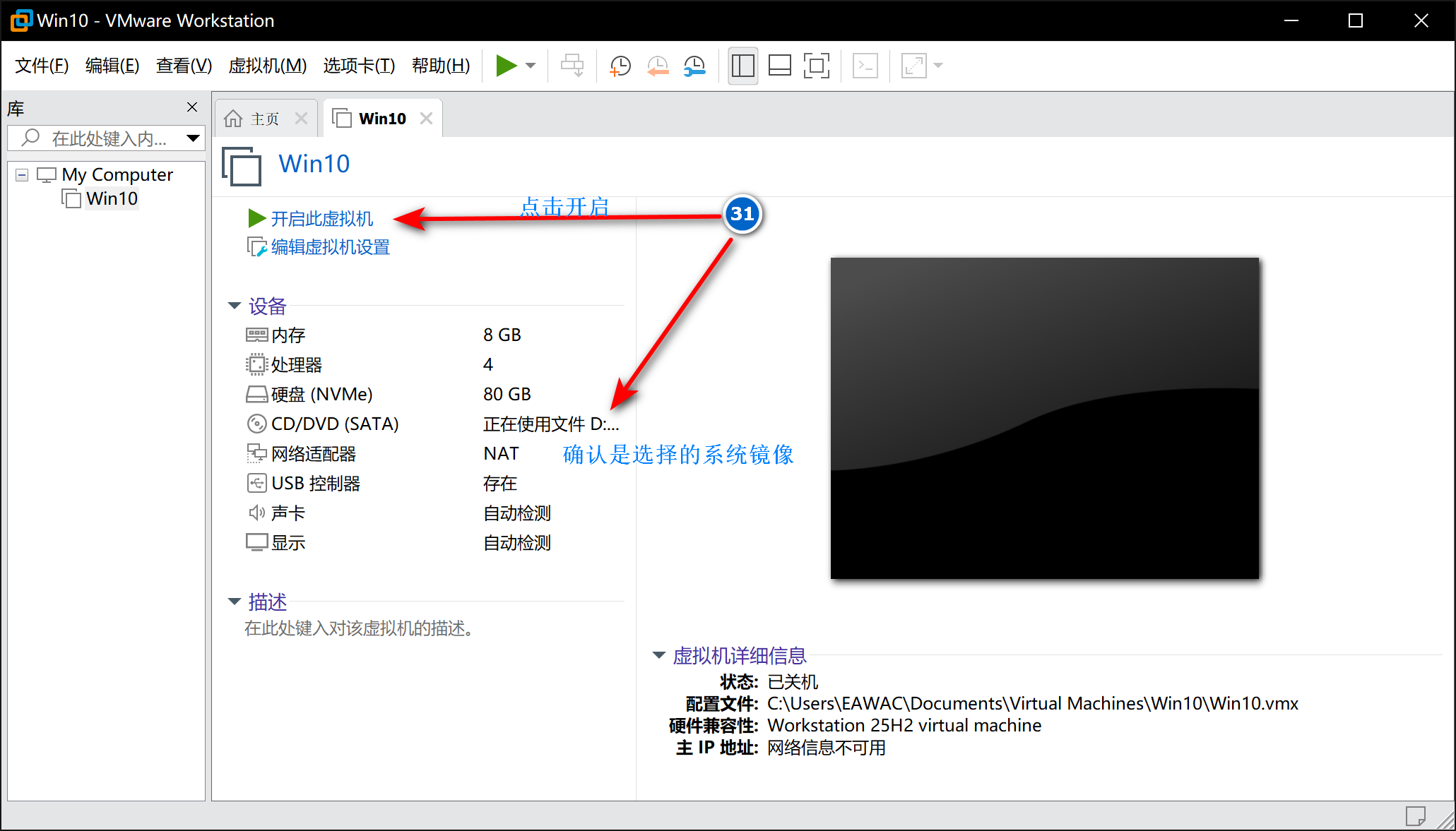Select the CD/DVD (SATA) device row
Viewport: 1456px width, 831px height.
[335, 424]
